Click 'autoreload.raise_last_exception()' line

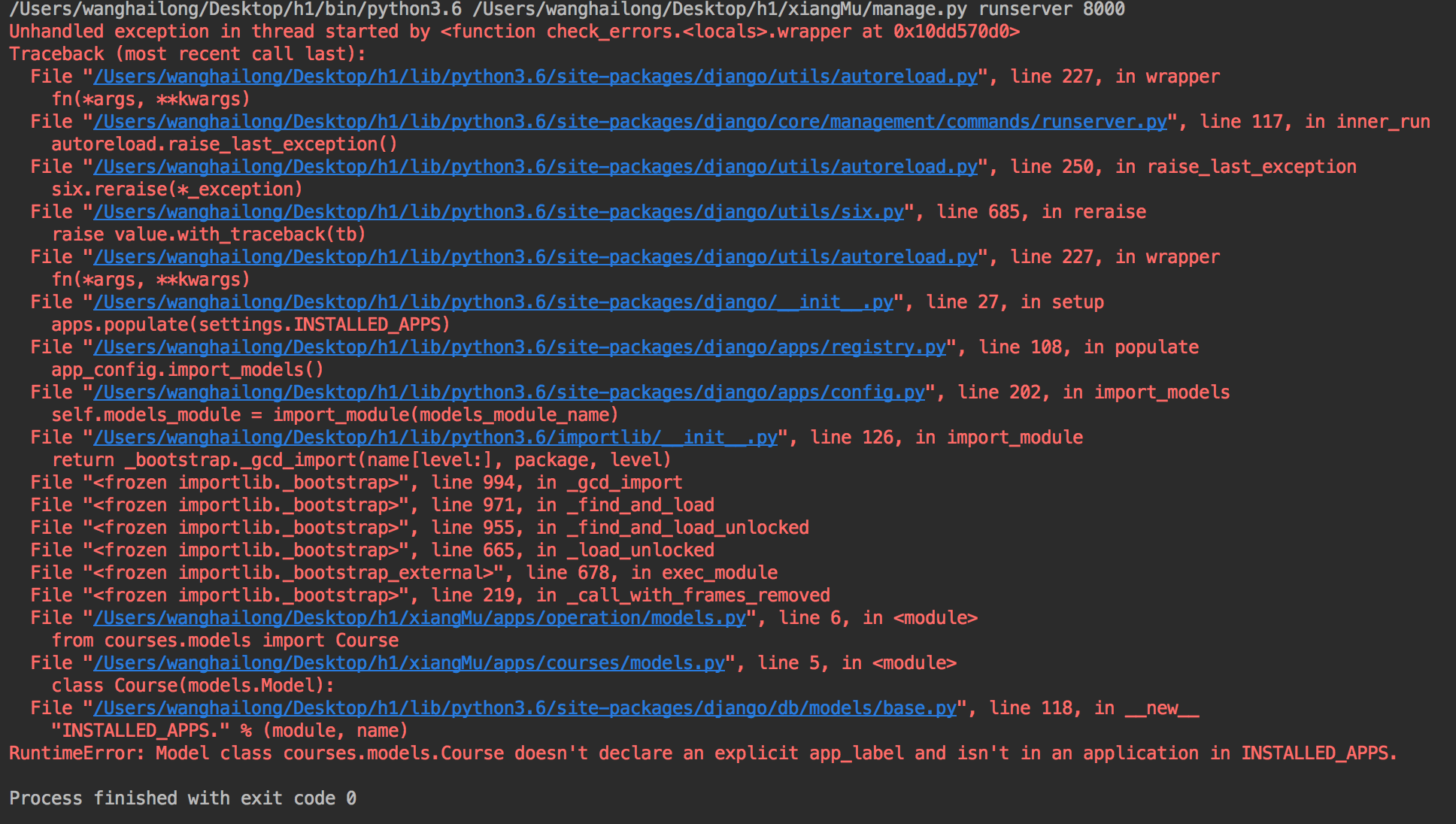[x=224, y=144]
